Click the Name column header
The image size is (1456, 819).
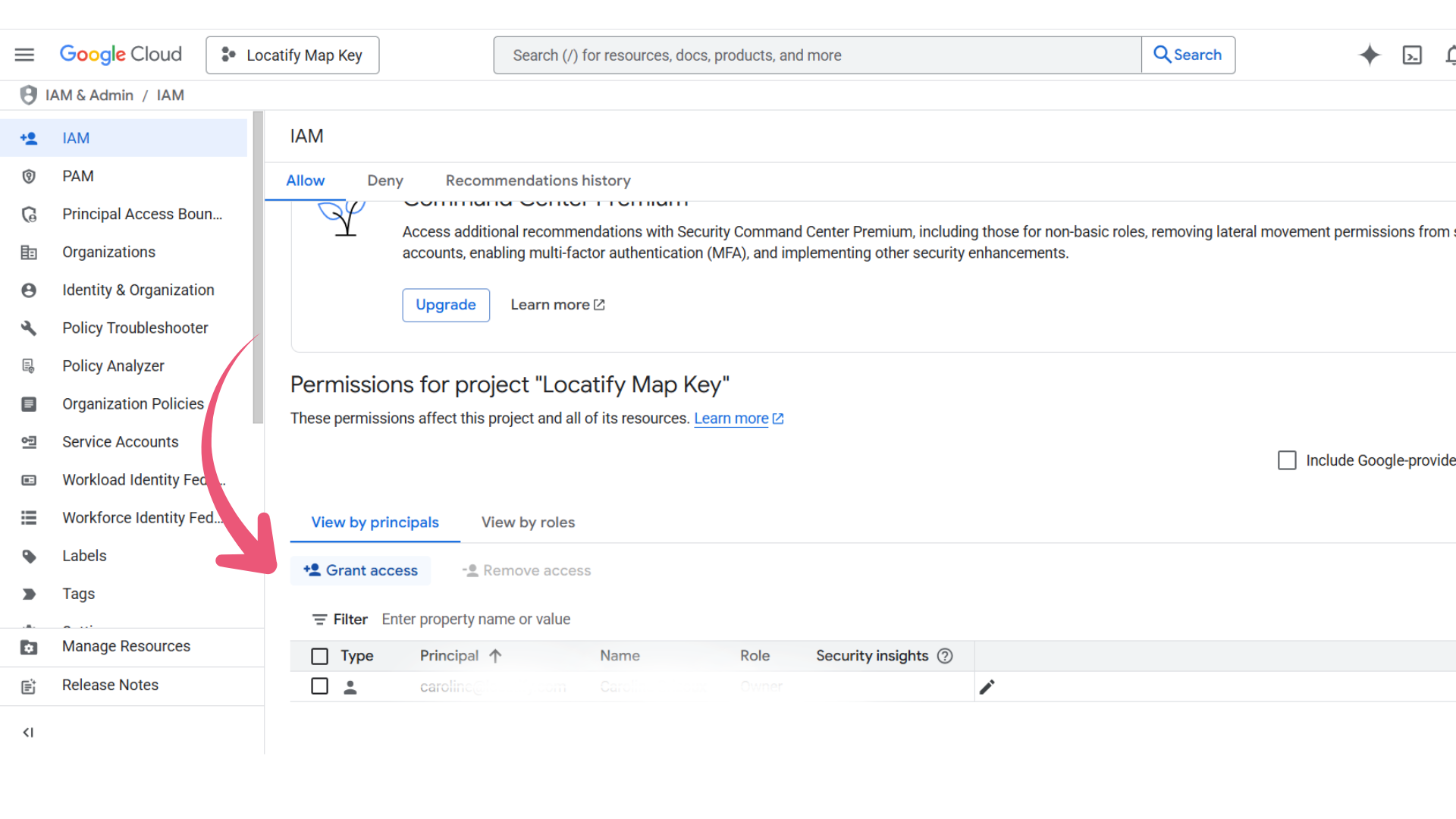click(x=620, y=656)
